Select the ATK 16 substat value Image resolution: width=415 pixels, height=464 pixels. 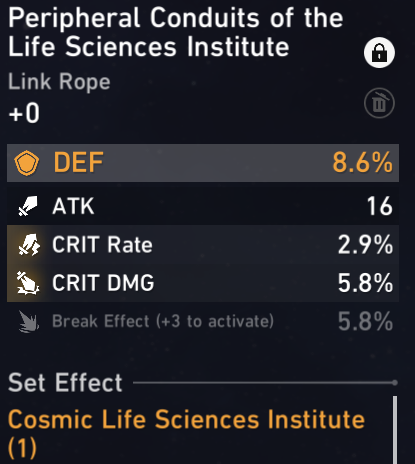(x=379, y=206)
